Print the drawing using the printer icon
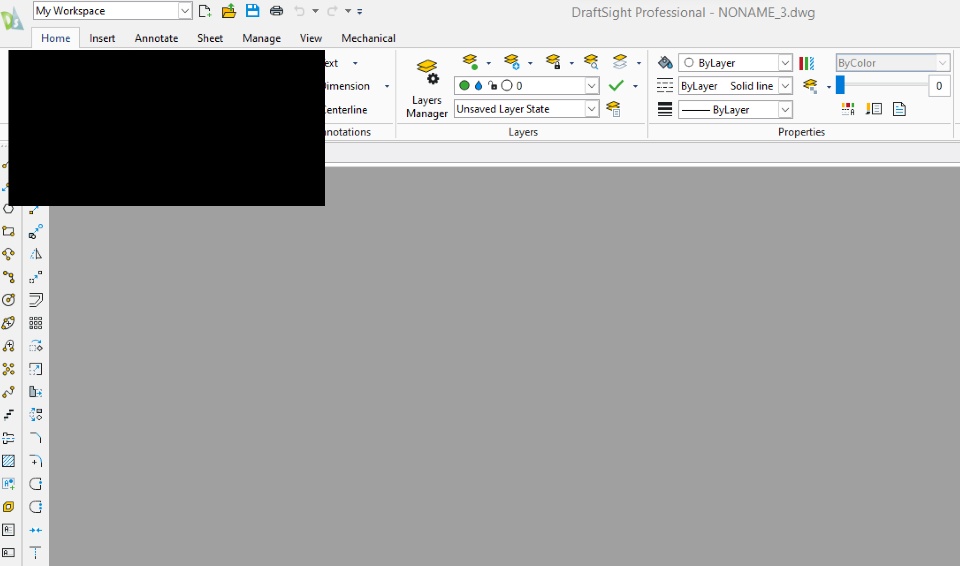The image size is (960, 566). (x=276, y=10)
